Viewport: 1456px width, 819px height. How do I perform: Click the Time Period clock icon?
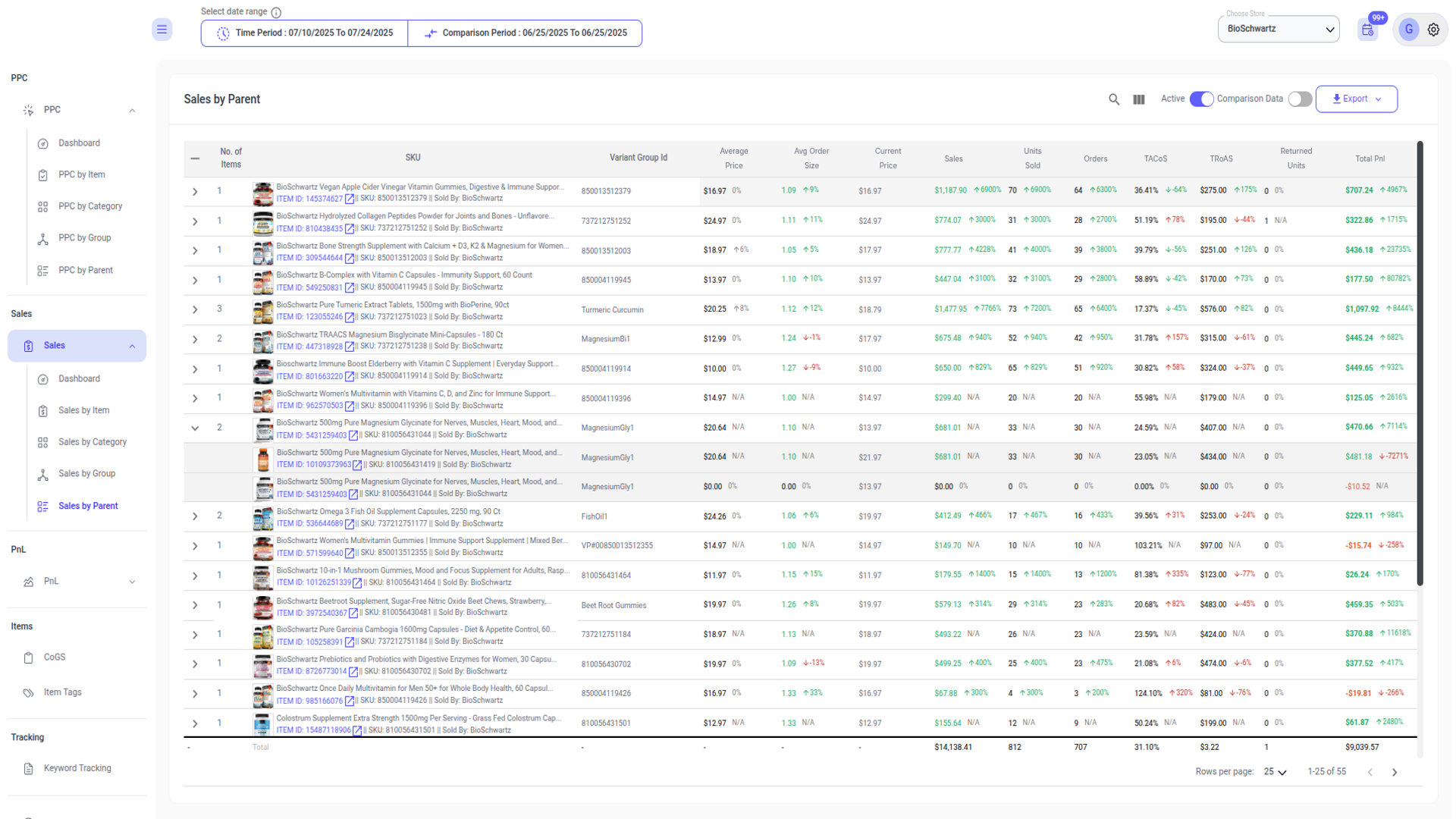point(223,33)
